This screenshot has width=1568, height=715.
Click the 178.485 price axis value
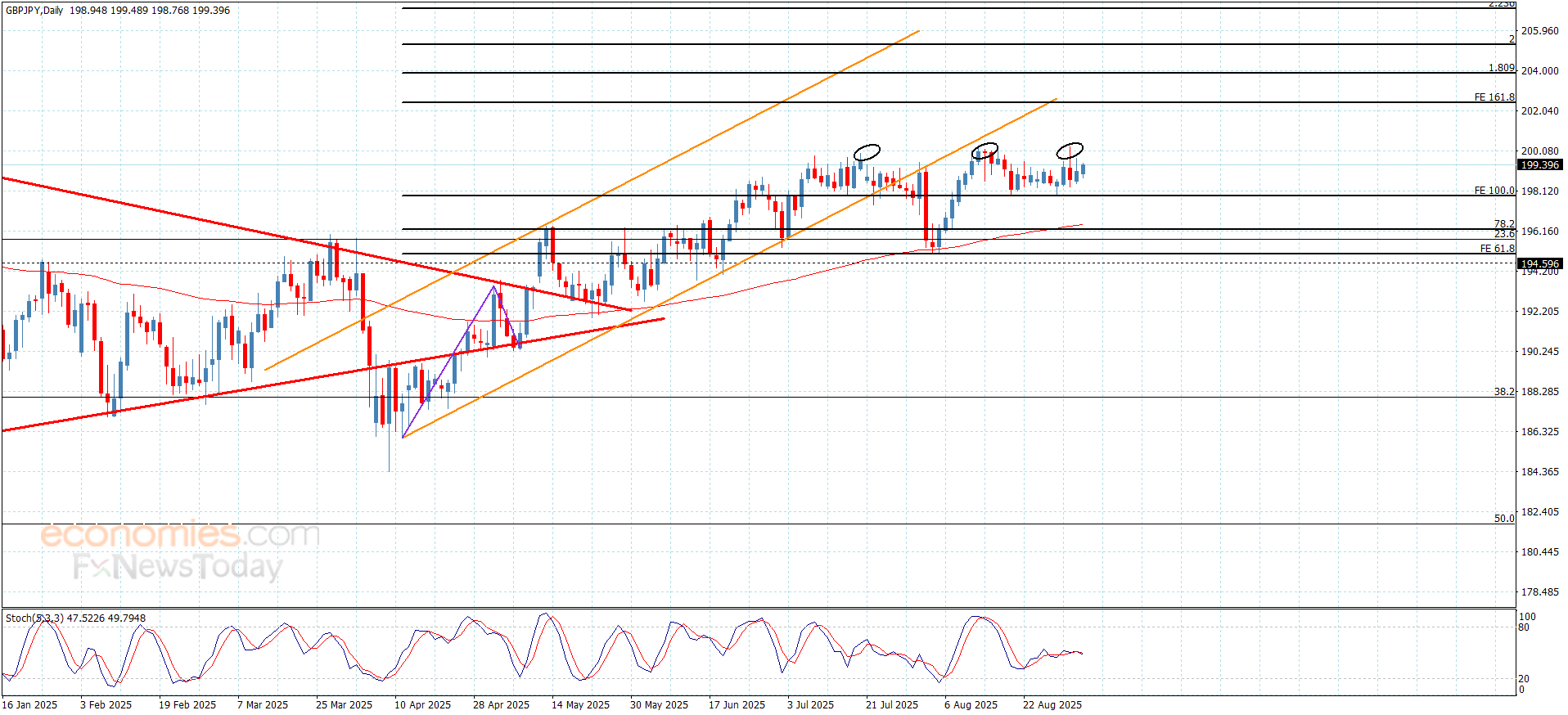point(1539,592)
